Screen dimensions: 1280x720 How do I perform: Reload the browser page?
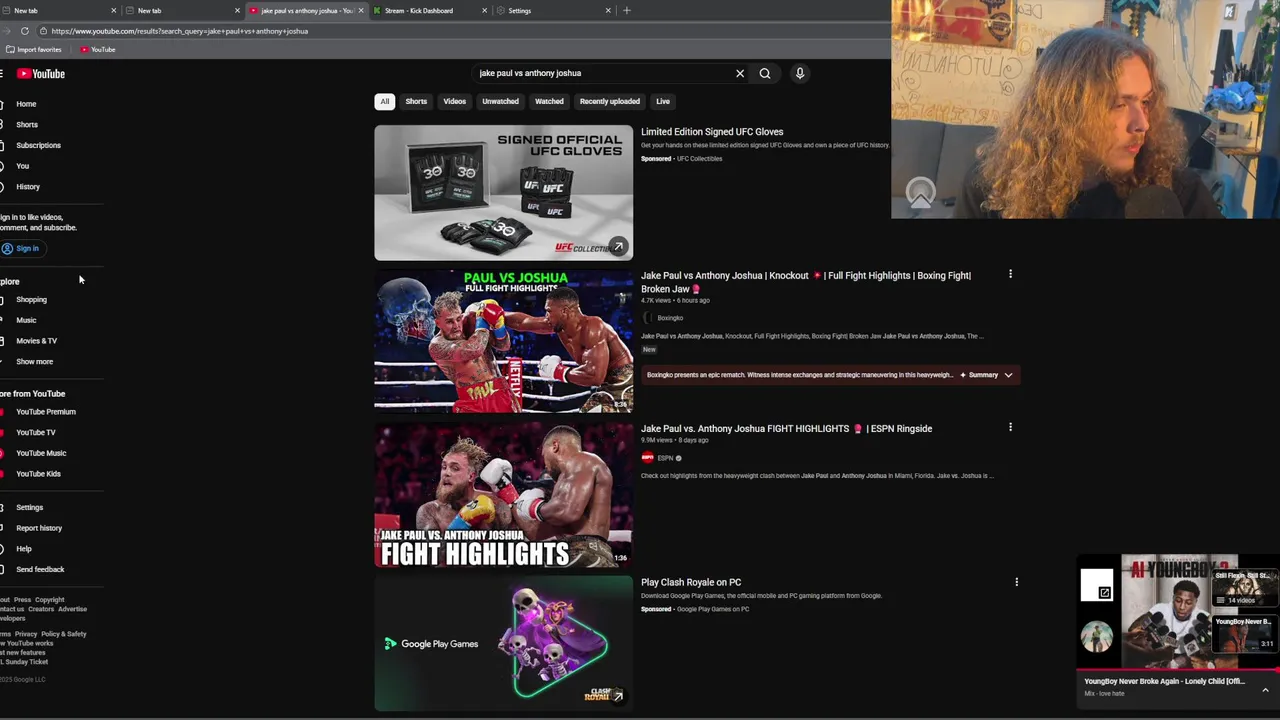(x=25, y=31)
